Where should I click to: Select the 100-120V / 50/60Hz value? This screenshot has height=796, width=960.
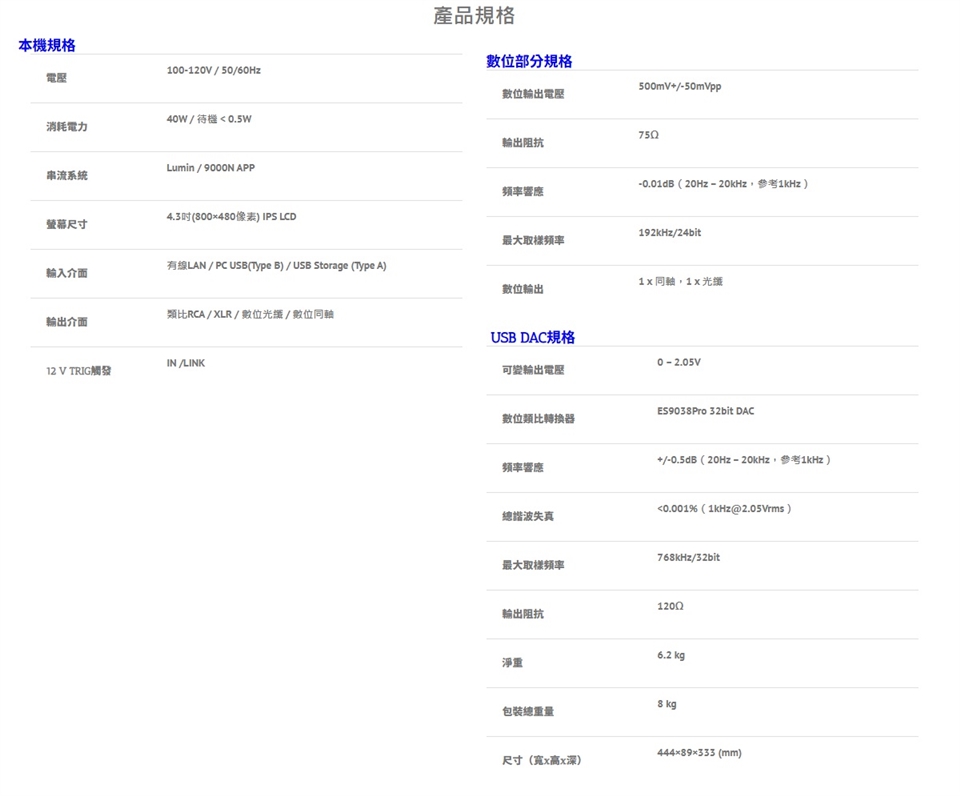pyautogui.click(x=213, y=71)
